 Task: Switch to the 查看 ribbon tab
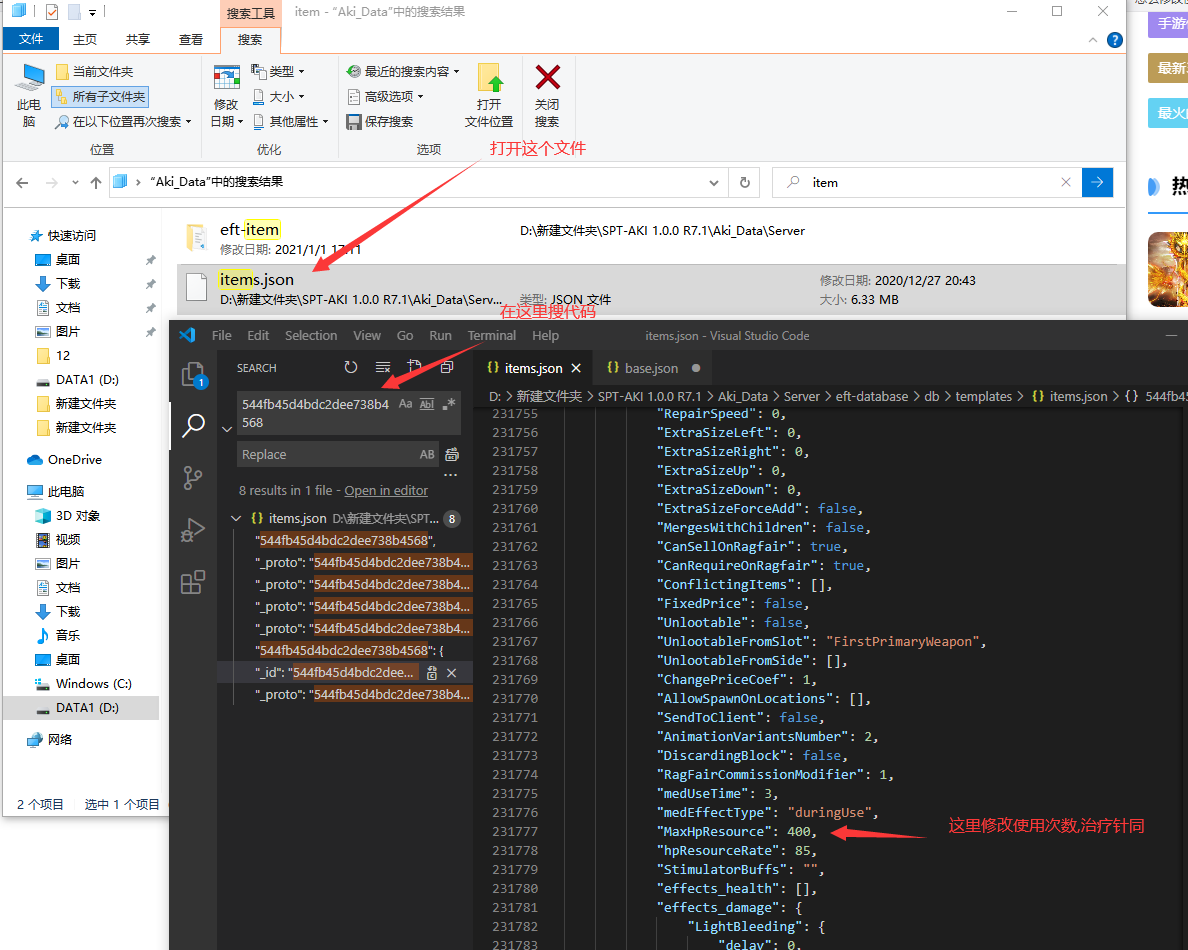click(x=191, y=39)
